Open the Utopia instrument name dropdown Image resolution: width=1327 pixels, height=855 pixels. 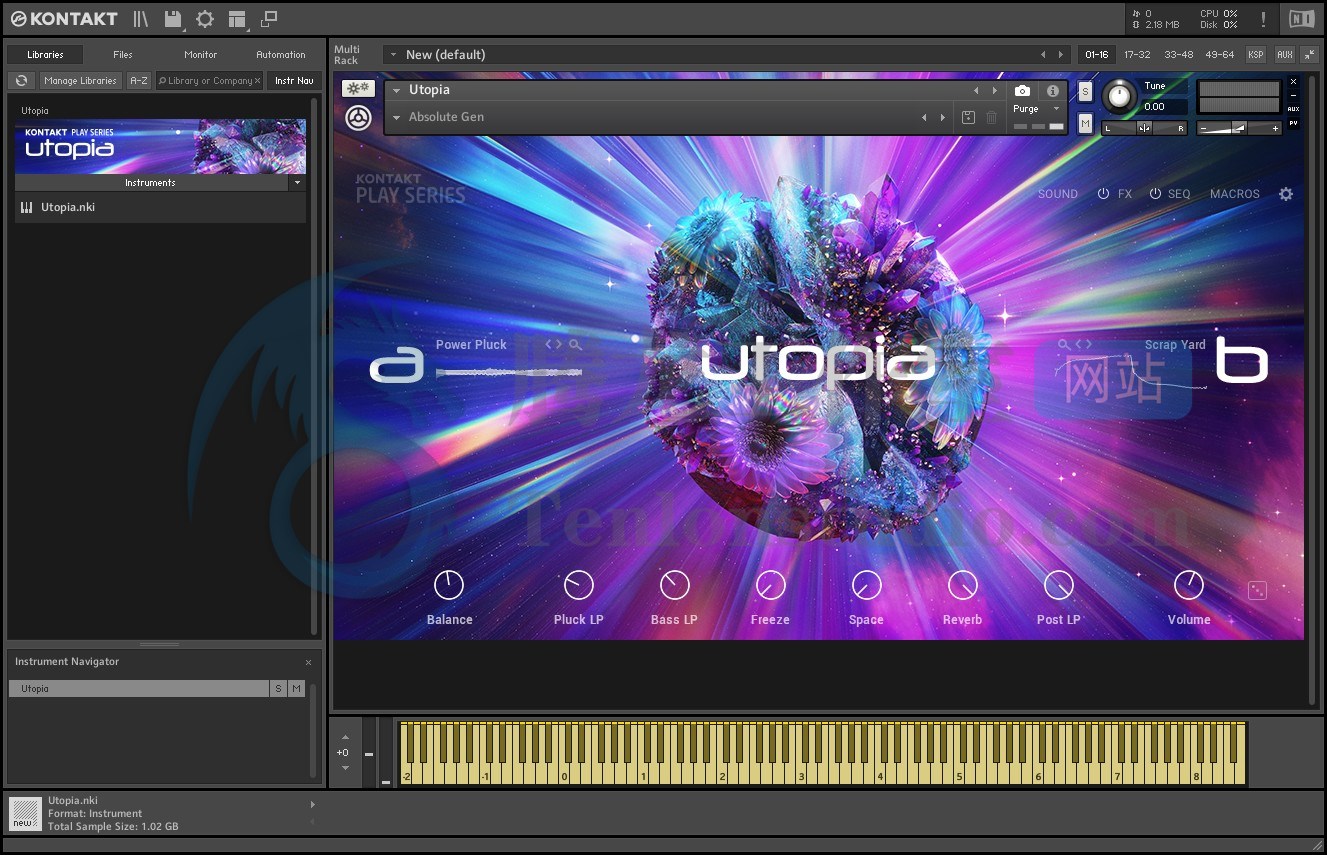[x=397, y=90]
